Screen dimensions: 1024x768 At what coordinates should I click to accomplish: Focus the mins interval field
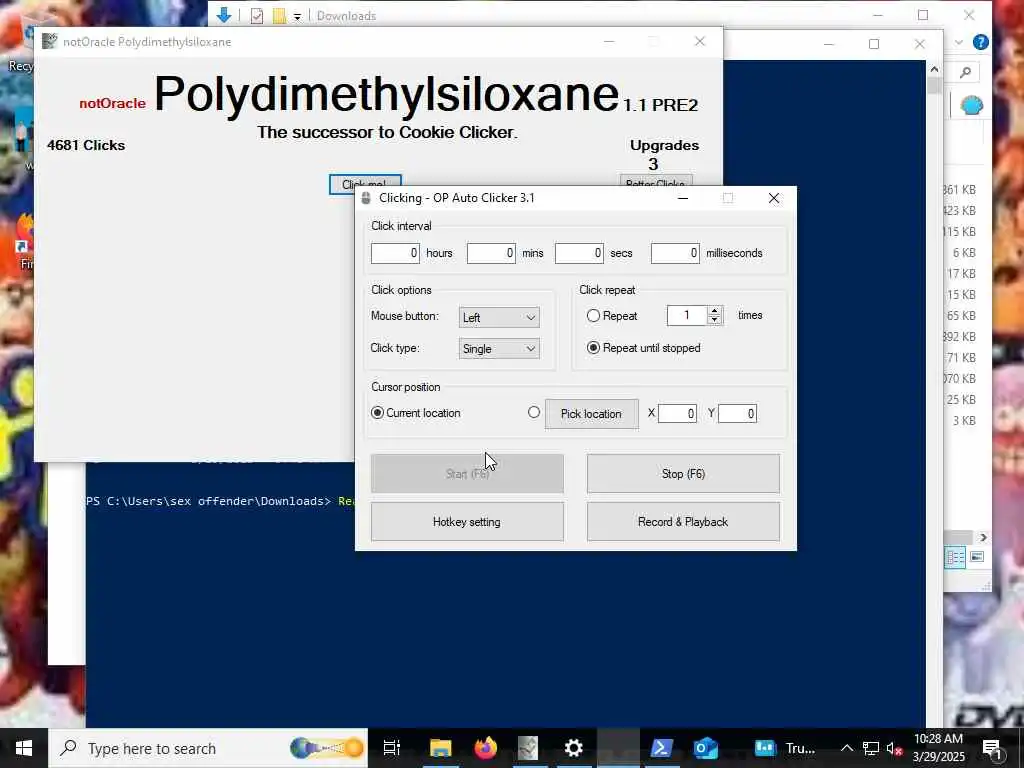(491, 253)
